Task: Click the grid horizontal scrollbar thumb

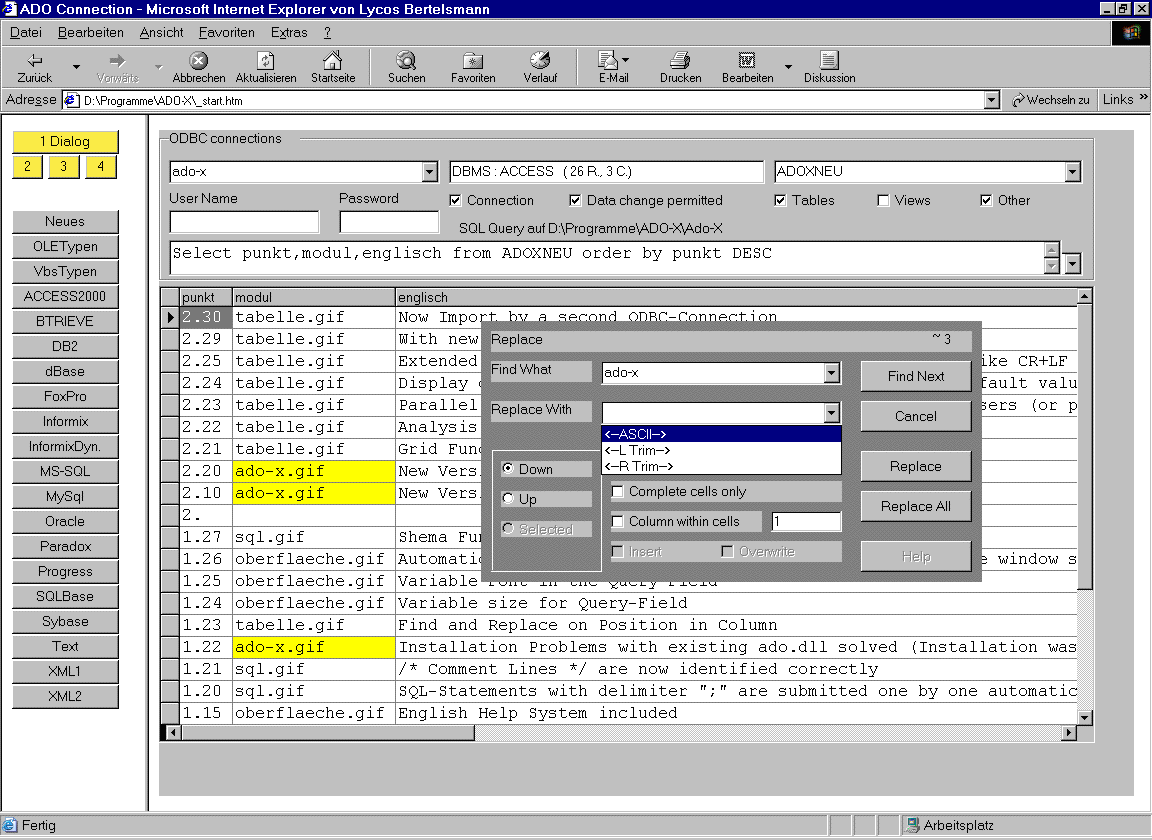Action: (x=328, y=733)
